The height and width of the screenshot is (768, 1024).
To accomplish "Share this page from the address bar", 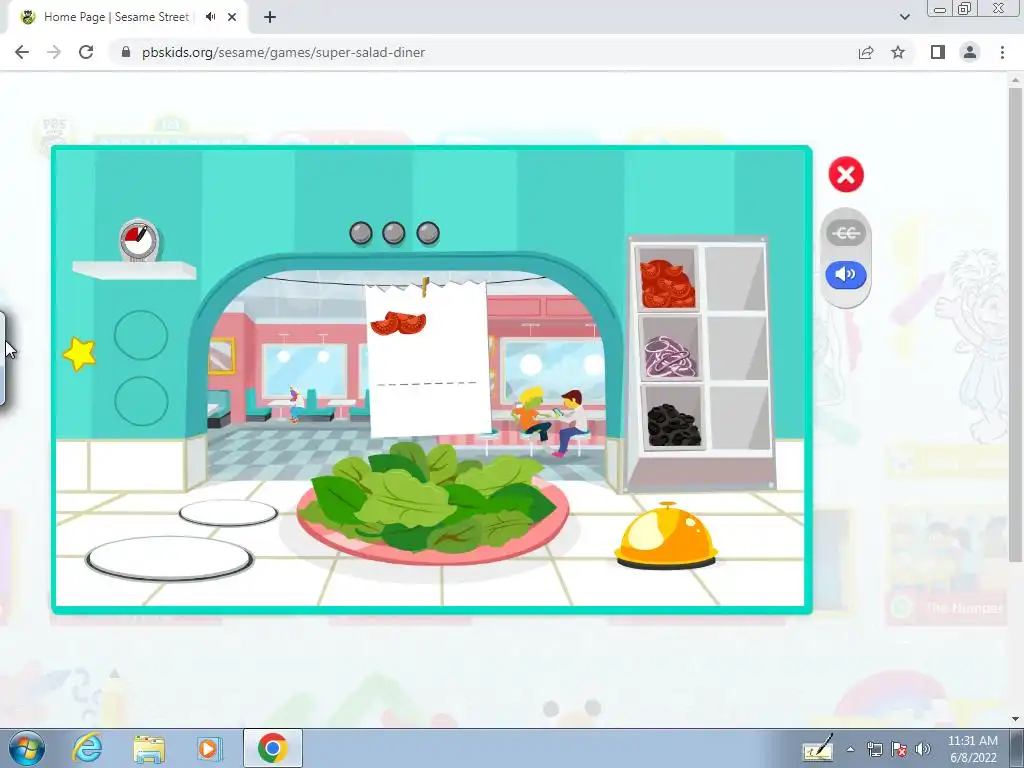I will (x=866, y=52).
